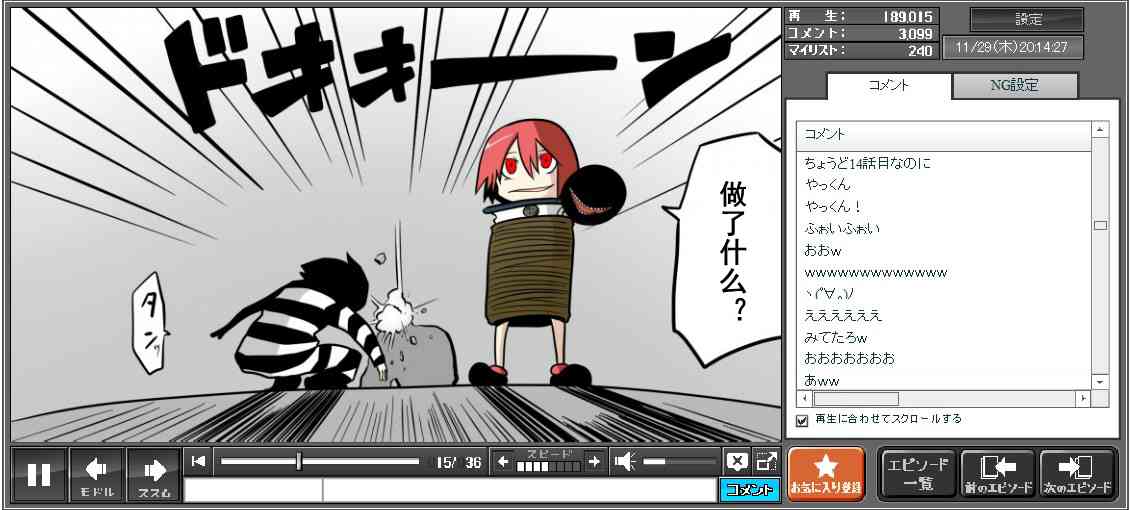Increase speed with the right arrow

click(x=594, y=461)
